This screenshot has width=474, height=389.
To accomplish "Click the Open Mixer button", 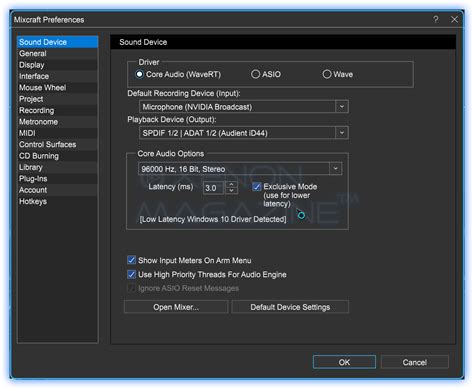I will [x=176, y=307].
